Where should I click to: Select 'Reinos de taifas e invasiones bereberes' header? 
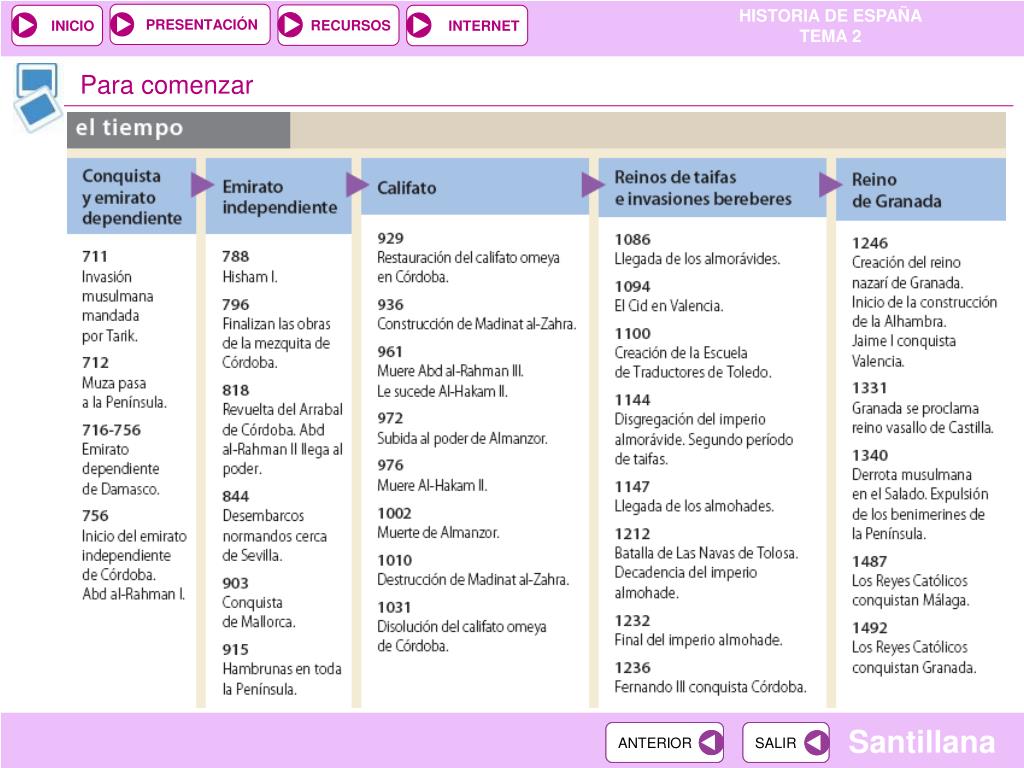(712, 187)
